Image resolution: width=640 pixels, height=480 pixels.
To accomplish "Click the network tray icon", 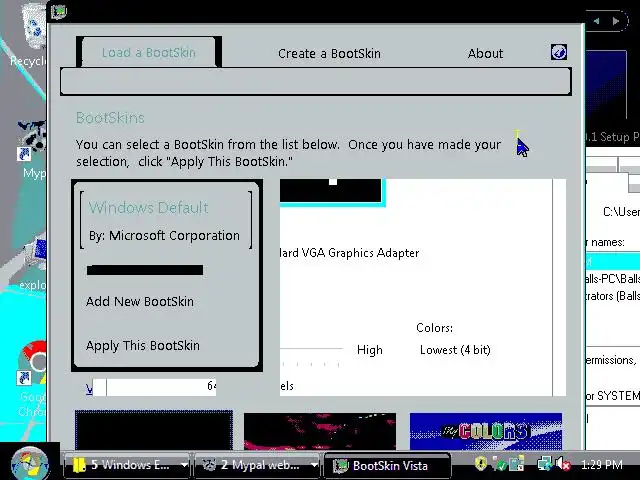I will pyautogui.click(x=545, y=464).
